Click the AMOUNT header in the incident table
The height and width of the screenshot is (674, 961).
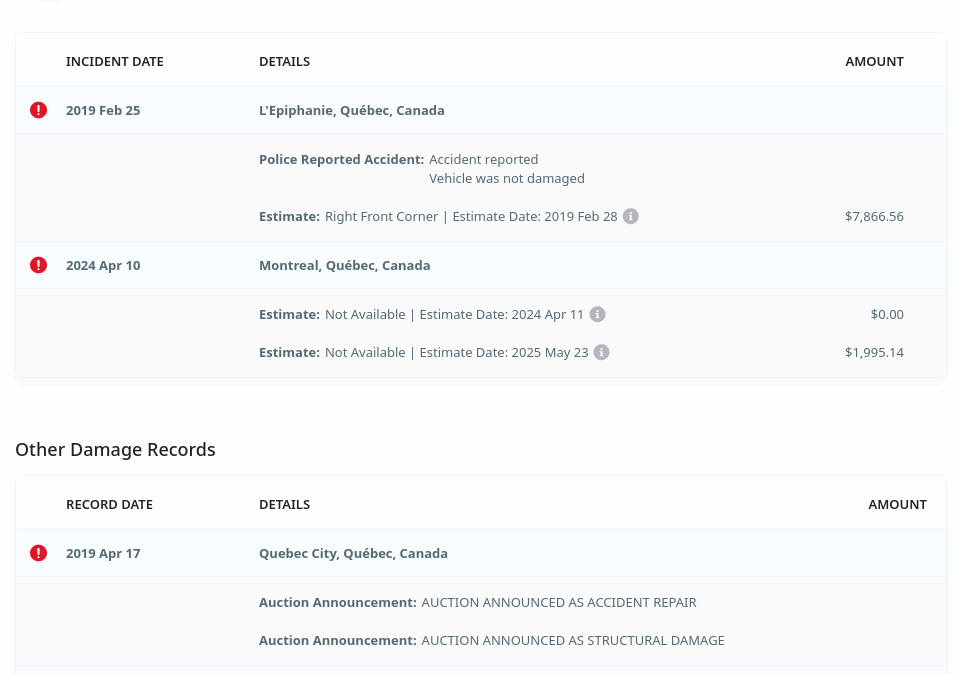tap(874, 61)
